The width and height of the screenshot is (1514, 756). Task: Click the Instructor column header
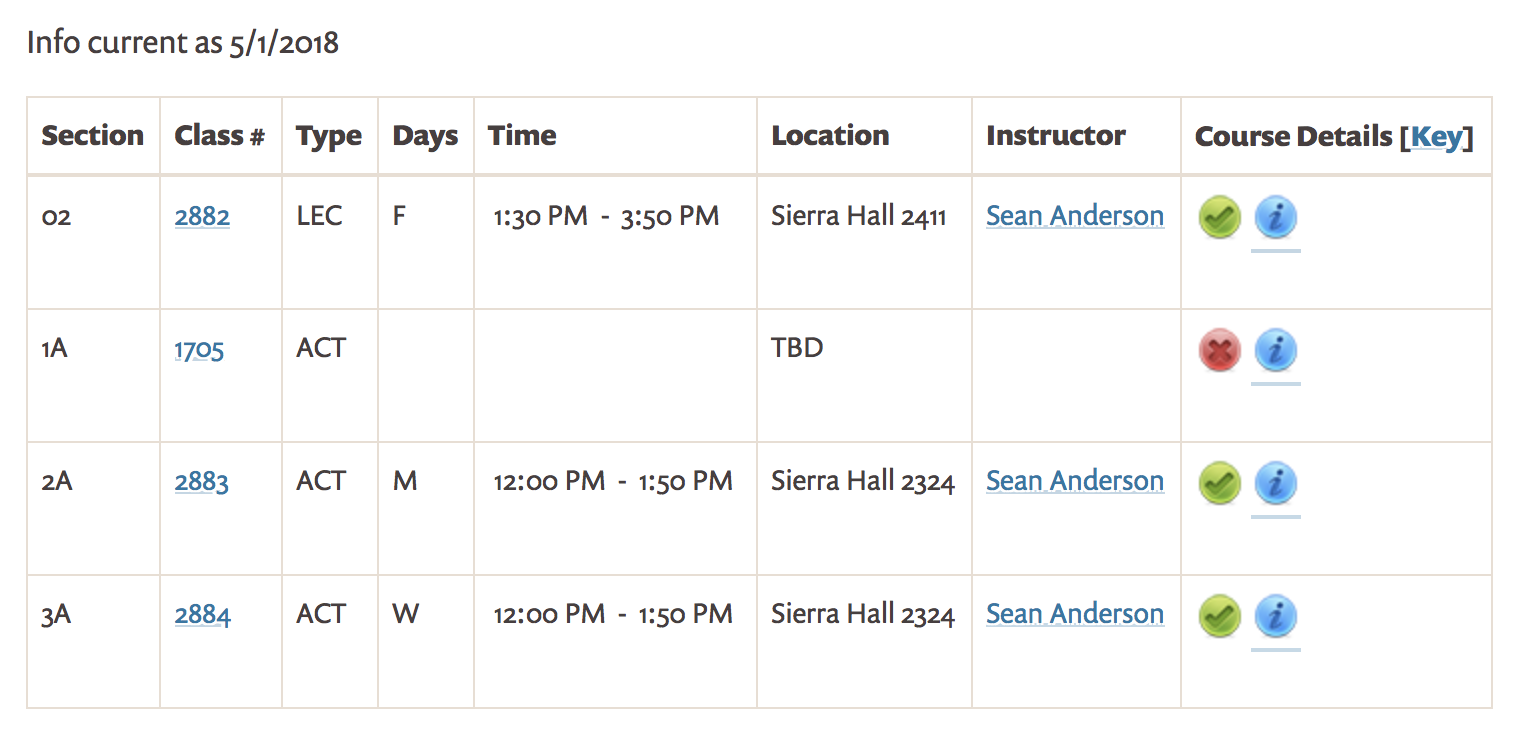click(x=1056, y=136)
